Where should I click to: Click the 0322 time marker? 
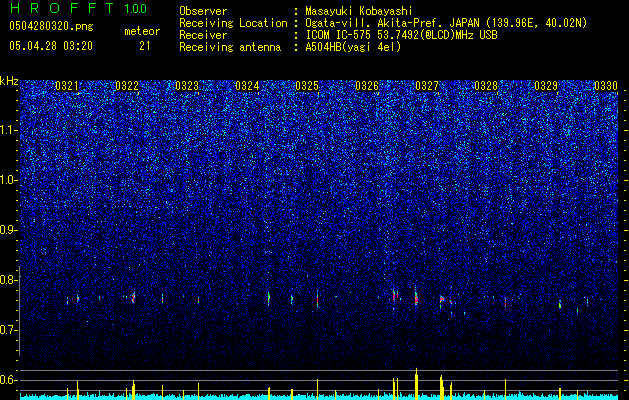pyautogui.click(x=127, y=86)
